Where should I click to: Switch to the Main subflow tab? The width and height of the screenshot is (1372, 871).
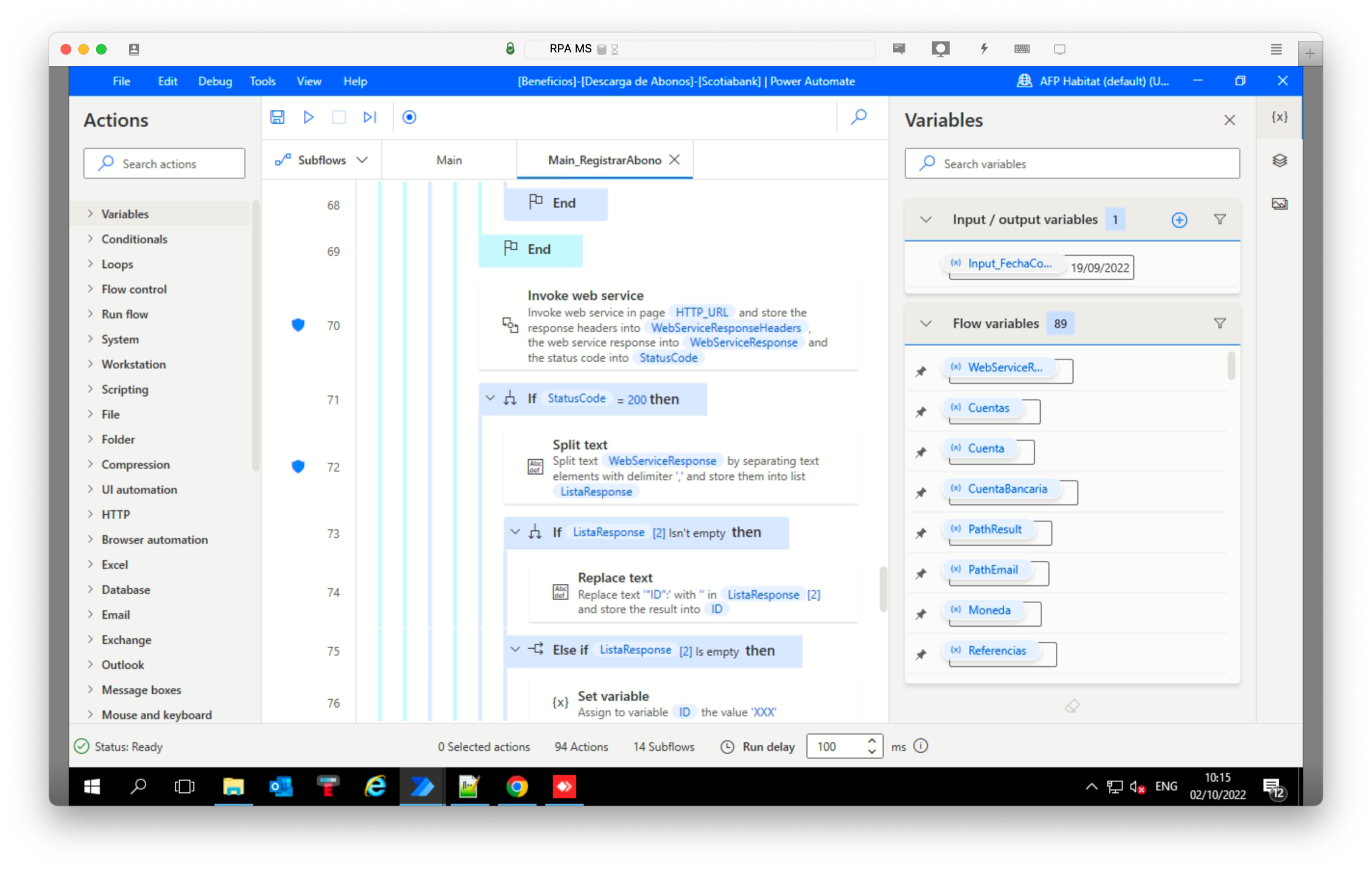point(449,160)
